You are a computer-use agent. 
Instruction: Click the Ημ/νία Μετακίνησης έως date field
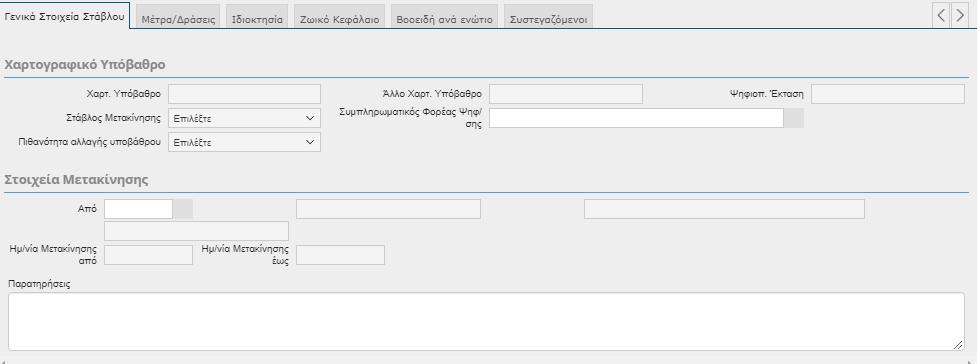(340, 255)
